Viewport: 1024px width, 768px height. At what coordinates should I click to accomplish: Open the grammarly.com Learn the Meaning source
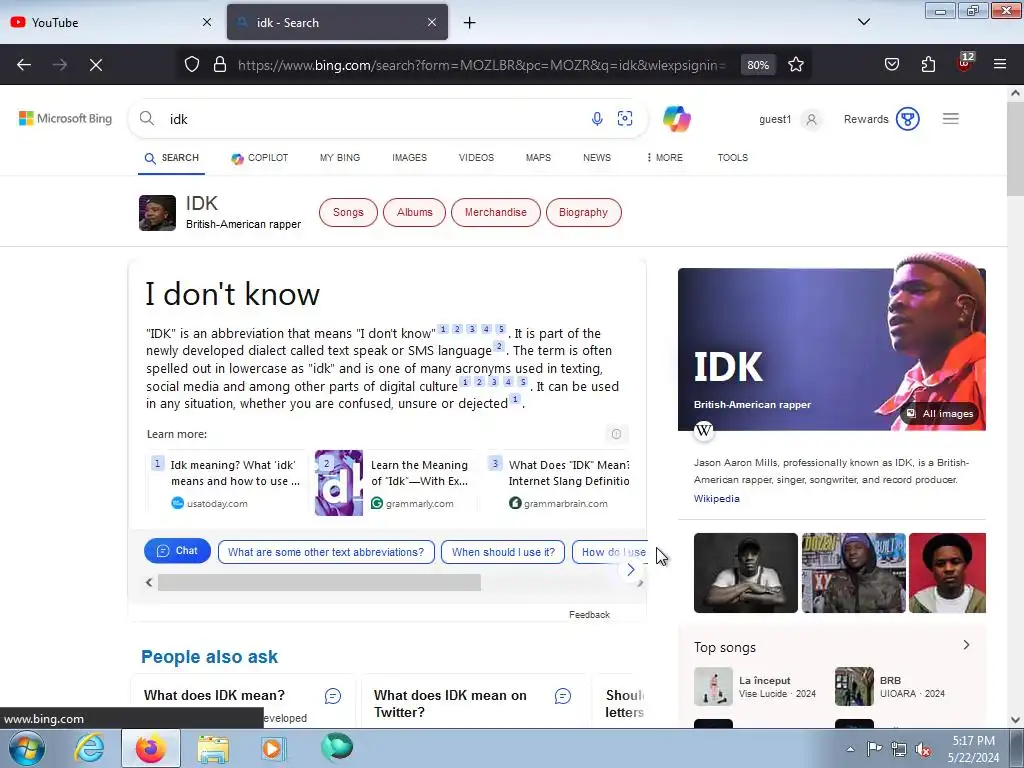[x=394, y=483]
